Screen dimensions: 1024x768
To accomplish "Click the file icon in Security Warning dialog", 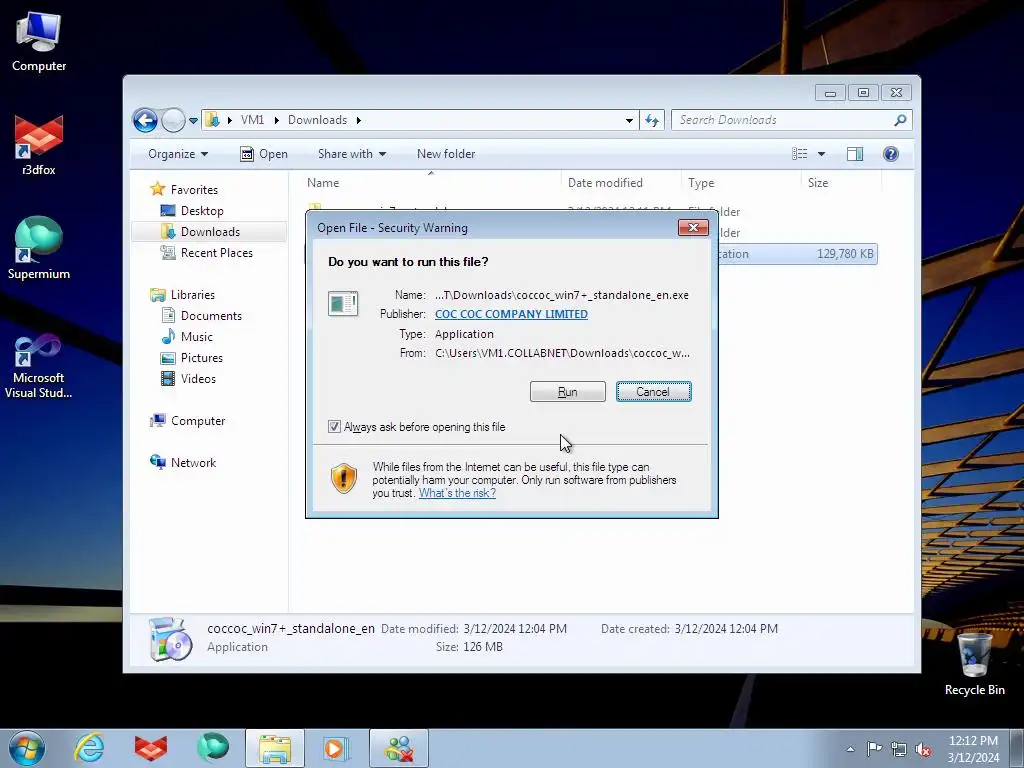I will (x=344, y=304).
